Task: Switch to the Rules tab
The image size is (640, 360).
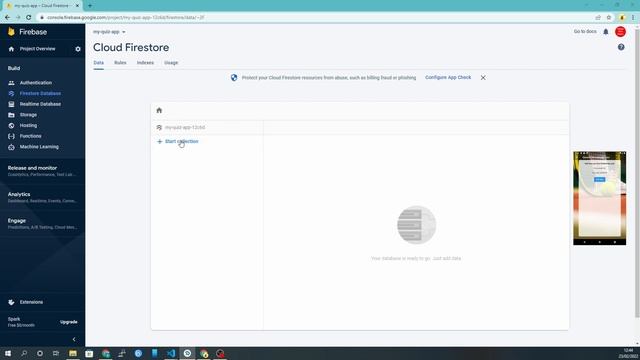Action: pos(120,63)
